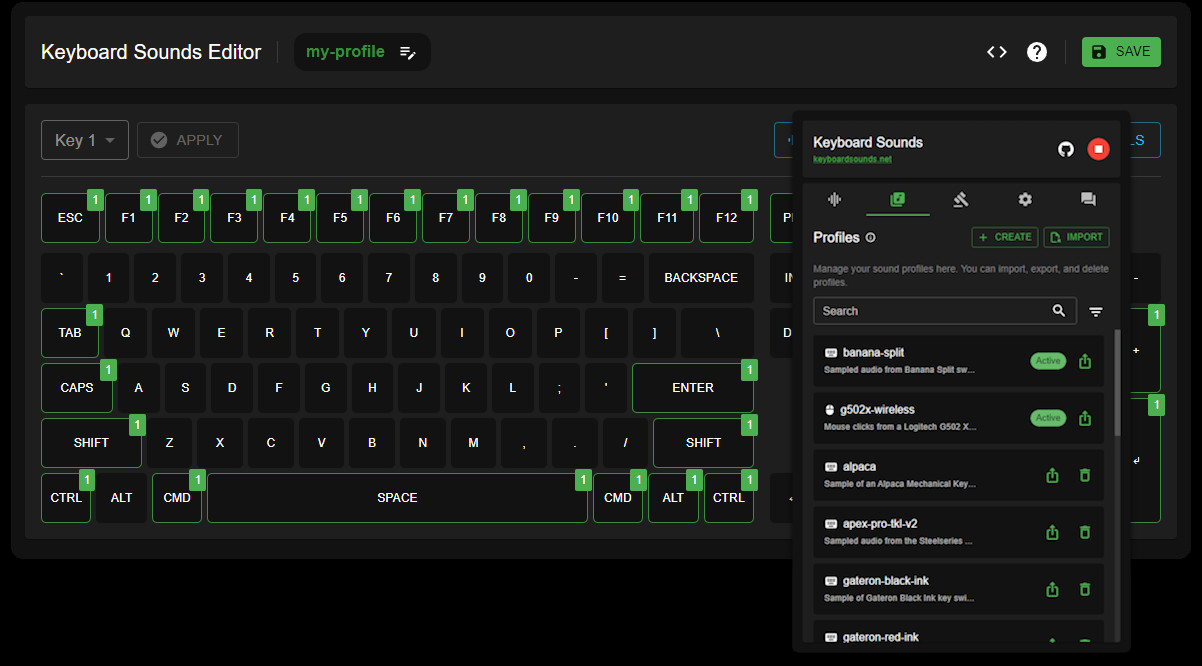This screenshot has width=1202, height=666.
Task: Switch to the rules gavel tab
Action: coord(961,199)
